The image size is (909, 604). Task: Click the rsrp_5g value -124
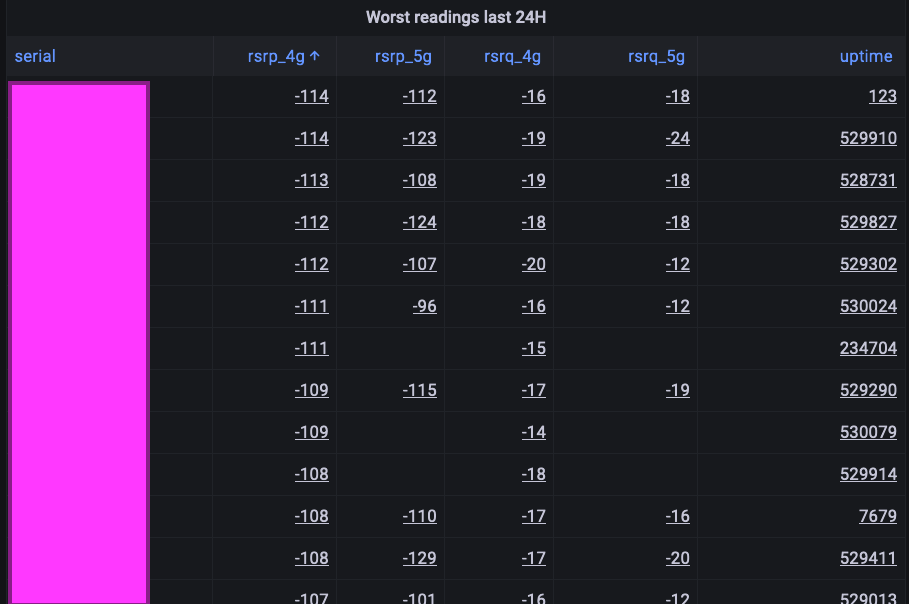[420, 222]
